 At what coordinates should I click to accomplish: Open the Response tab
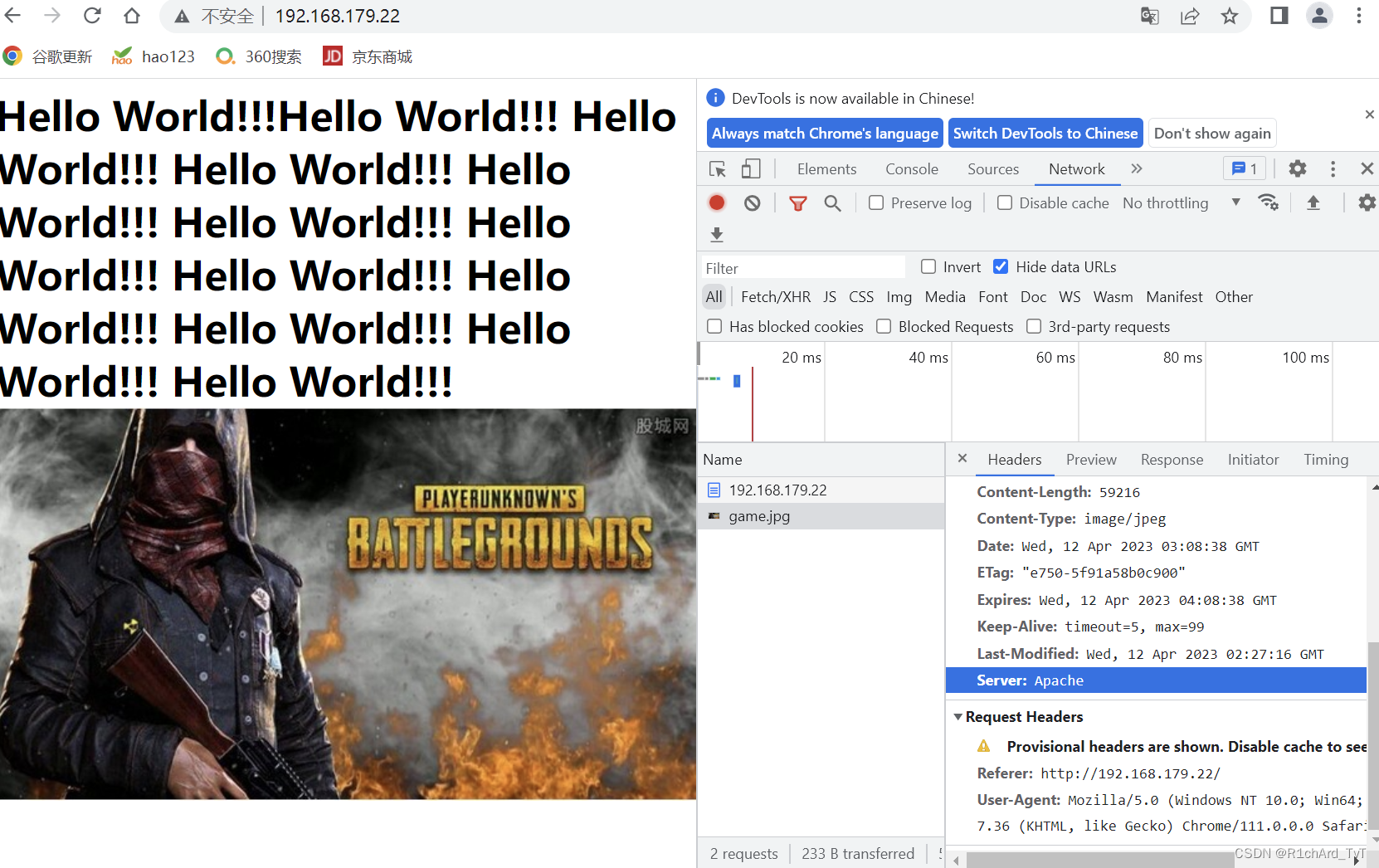click(x=1172, y=460)
